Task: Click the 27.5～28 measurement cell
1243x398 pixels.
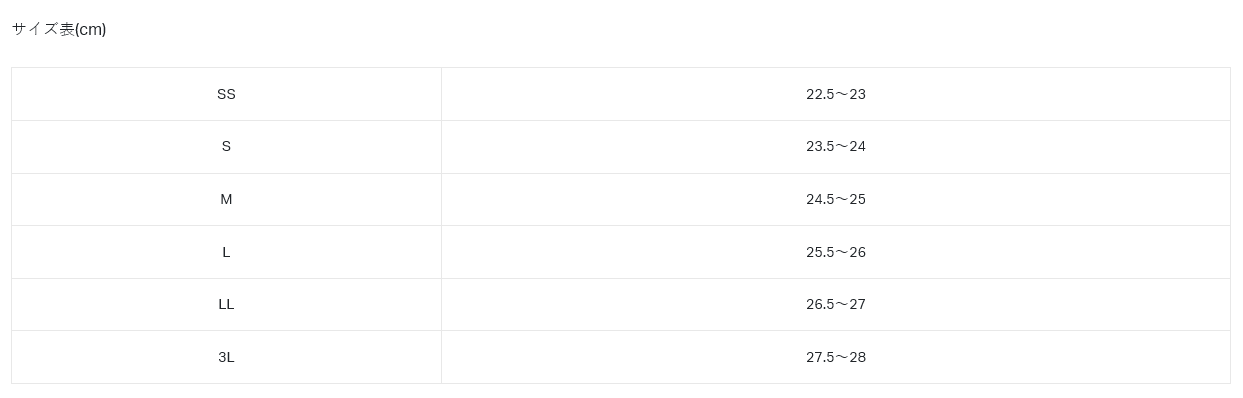Action: [x=836, y=357]
